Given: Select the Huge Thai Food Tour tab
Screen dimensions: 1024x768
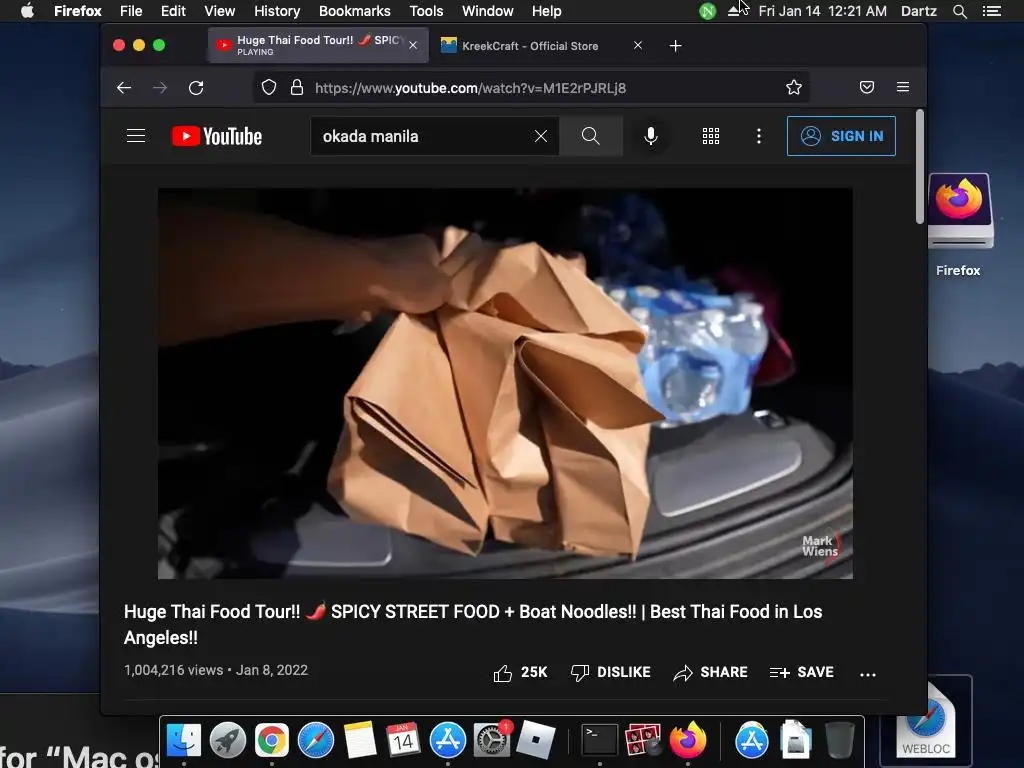Looking at the screenshot, I should click(319, 46).
